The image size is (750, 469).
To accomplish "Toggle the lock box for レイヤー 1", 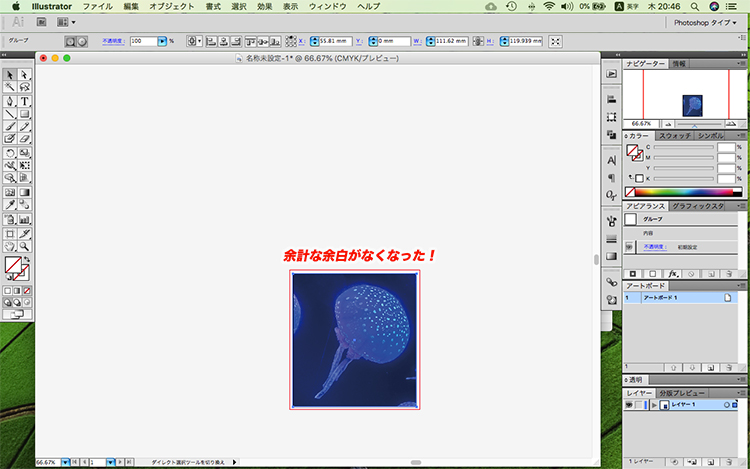I will (639, 405).
